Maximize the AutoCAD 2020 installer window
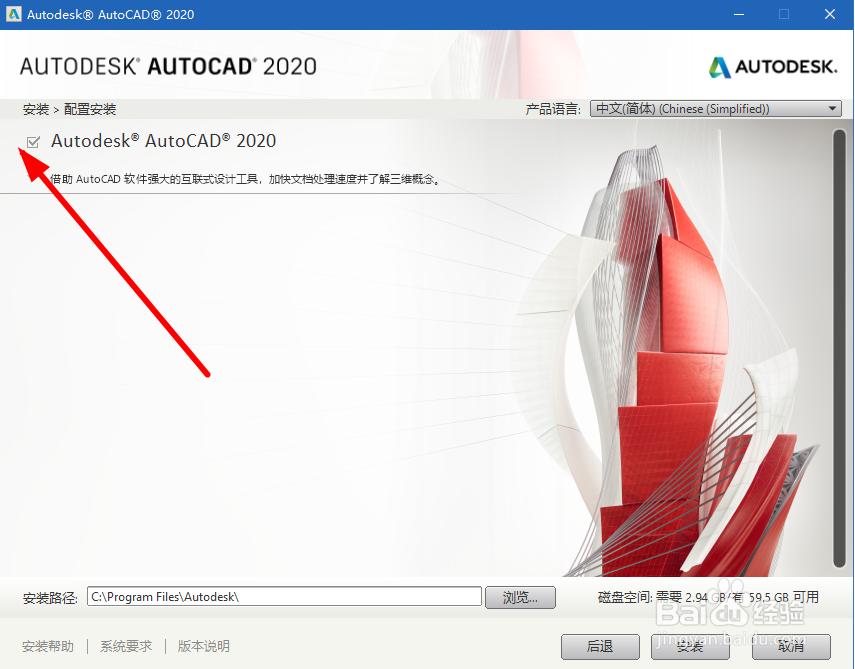Image resolution: width=855 pixels, height=669 pixels. point(784,14)
